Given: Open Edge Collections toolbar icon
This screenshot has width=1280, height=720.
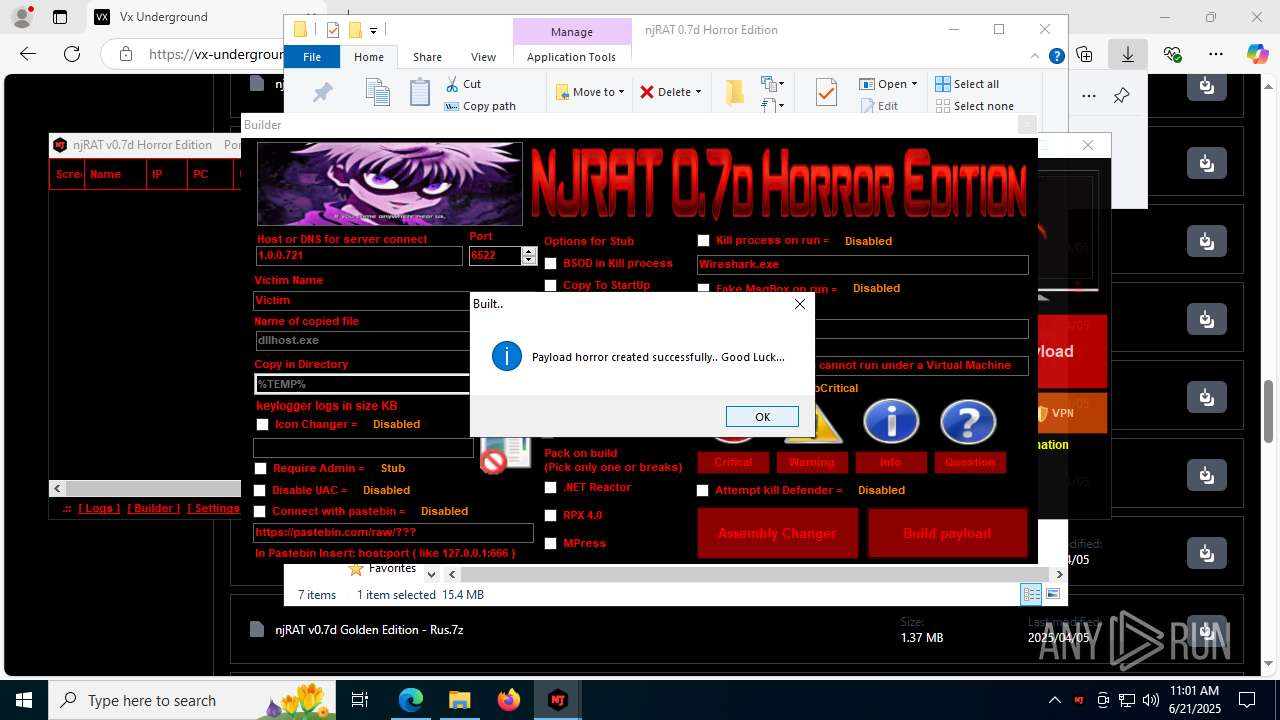Looking at the screenshot, I should [x=1084, y=54].
